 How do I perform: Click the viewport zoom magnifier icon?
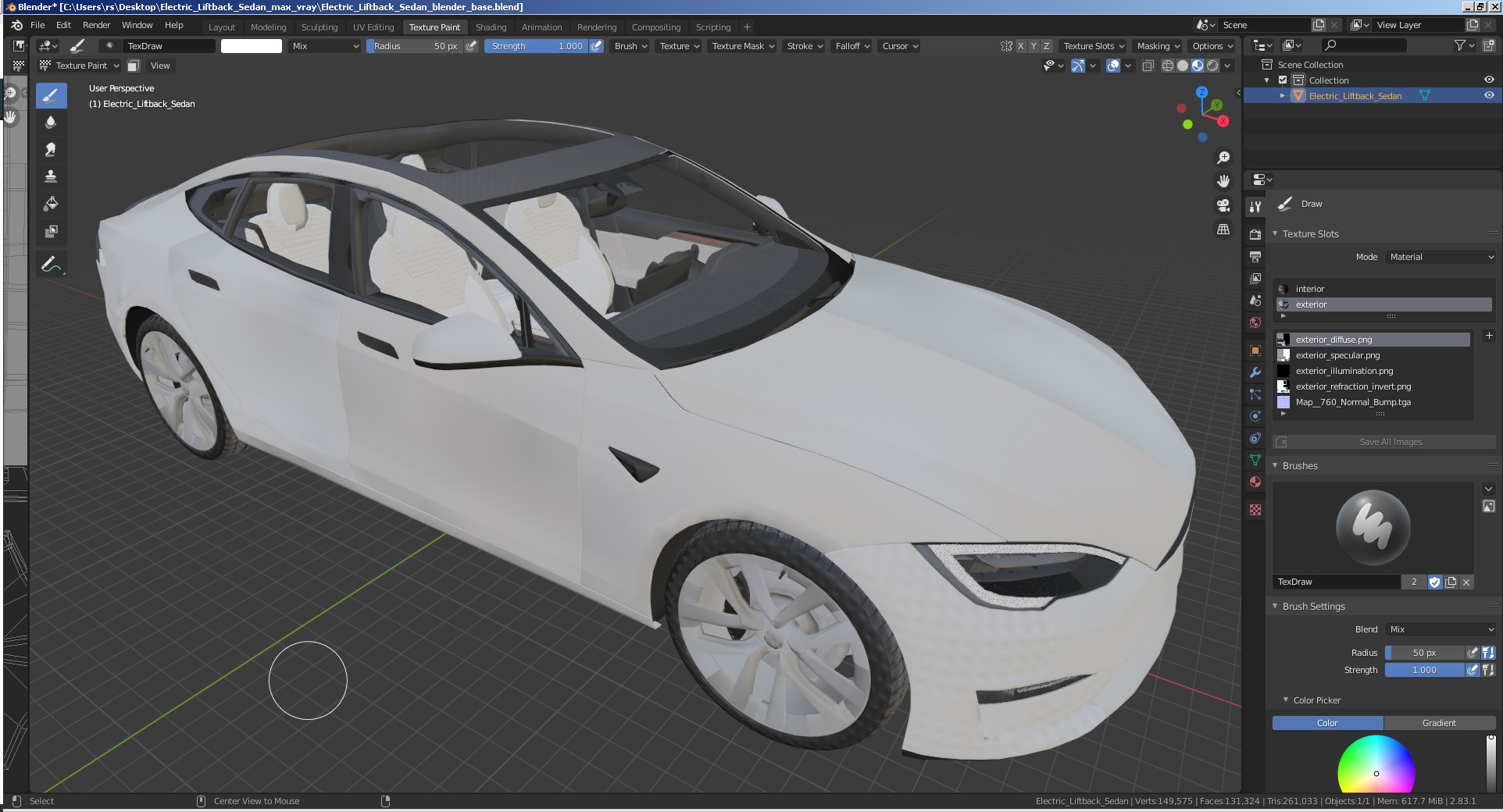tap(1223, 158)
